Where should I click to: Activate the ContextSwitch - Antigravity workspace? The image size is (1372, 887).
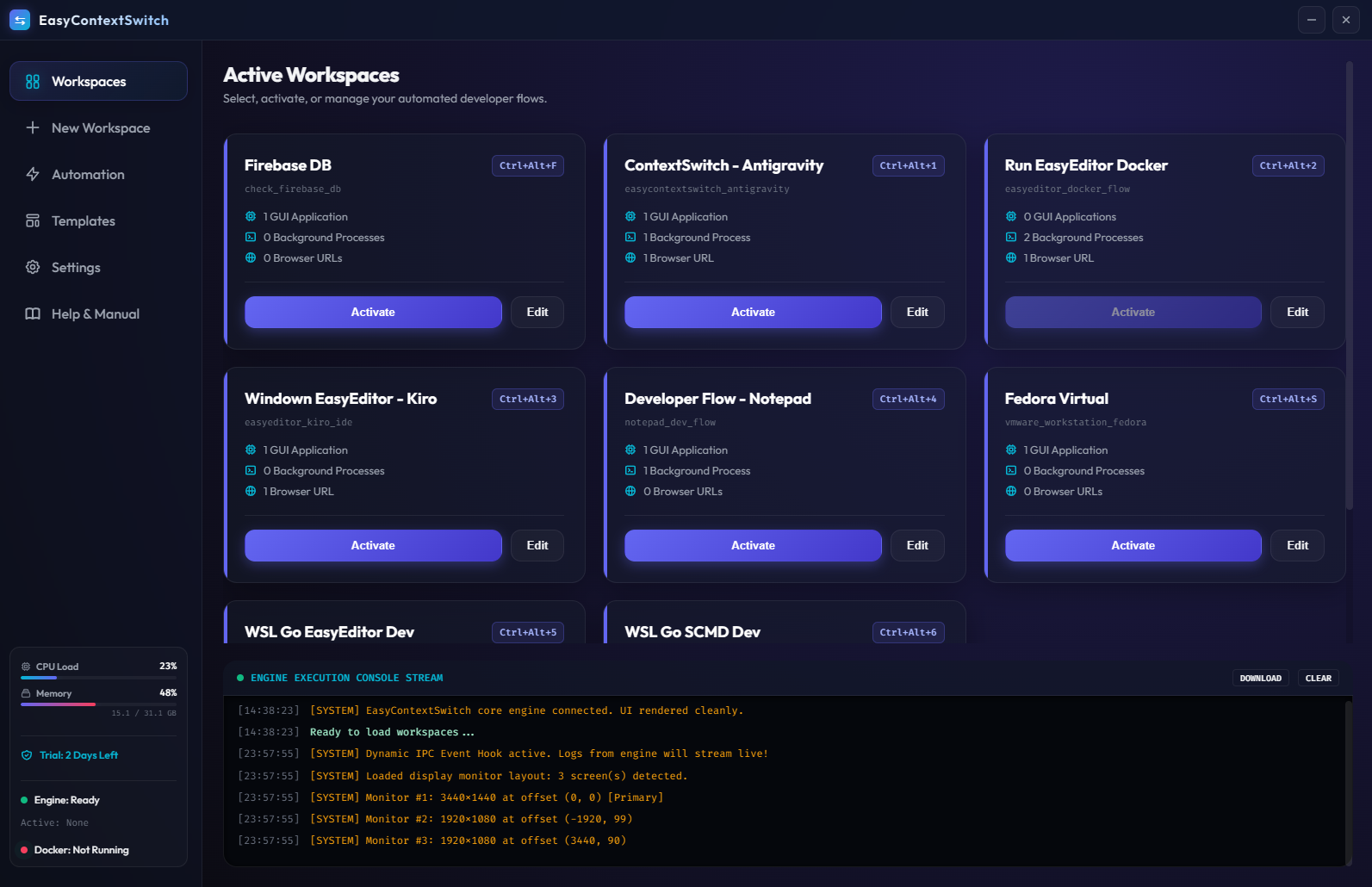coord(753,312)
